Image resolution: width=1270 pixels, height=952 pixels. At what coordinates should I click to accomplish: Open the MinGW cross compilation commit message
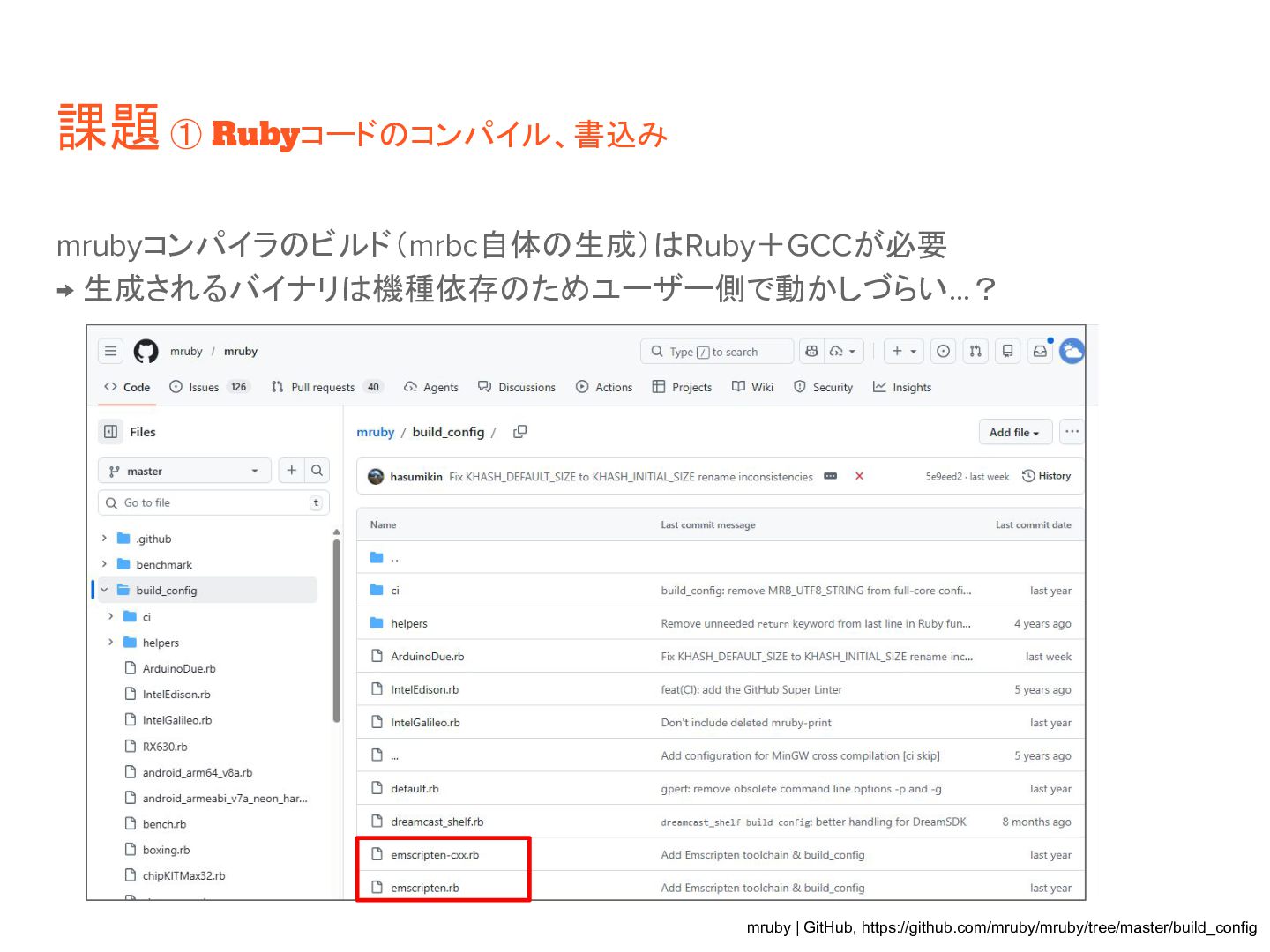coord(800,755)
